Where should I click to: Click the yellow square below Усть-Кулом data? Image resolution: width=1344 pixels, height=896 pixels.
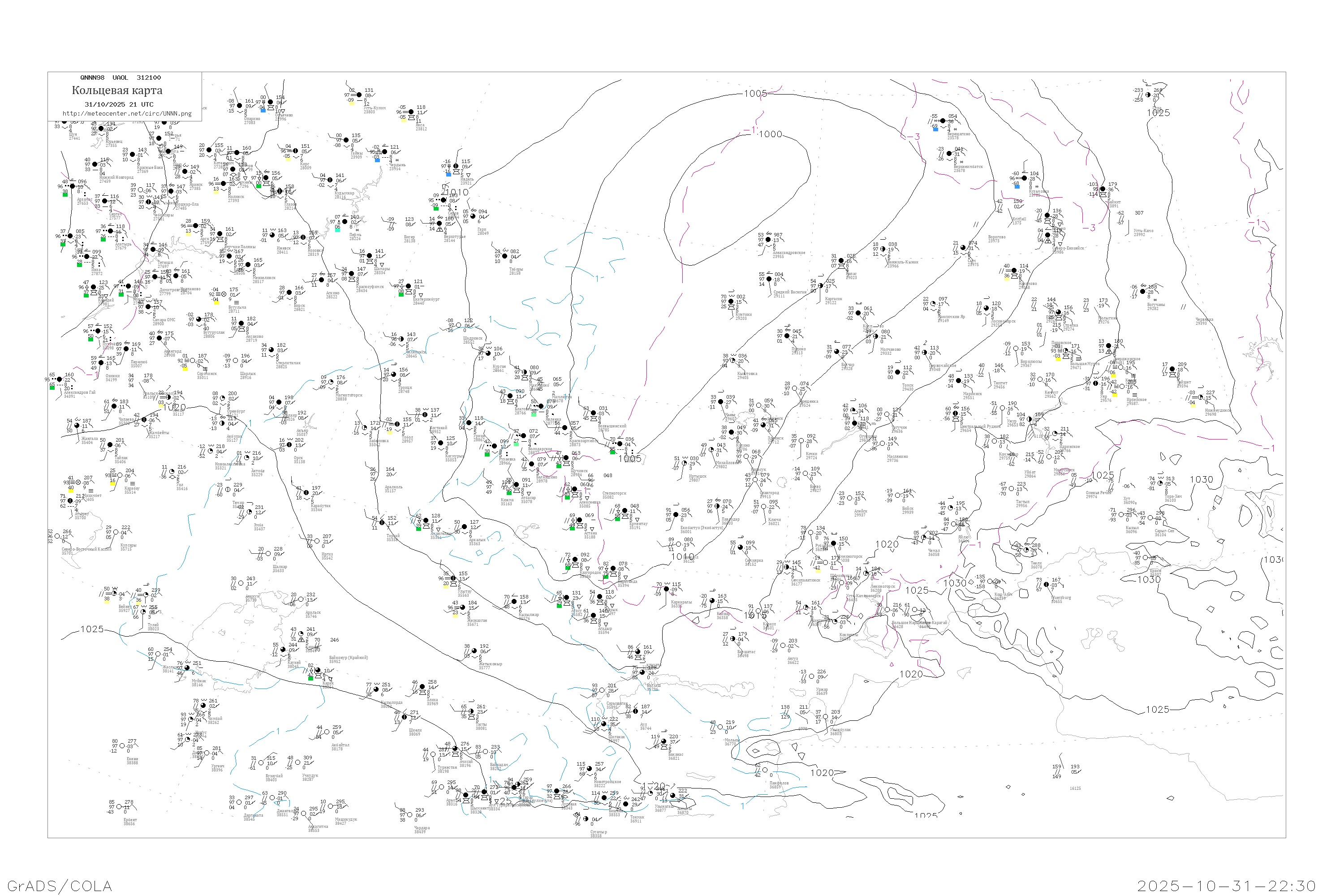[352, 103]
